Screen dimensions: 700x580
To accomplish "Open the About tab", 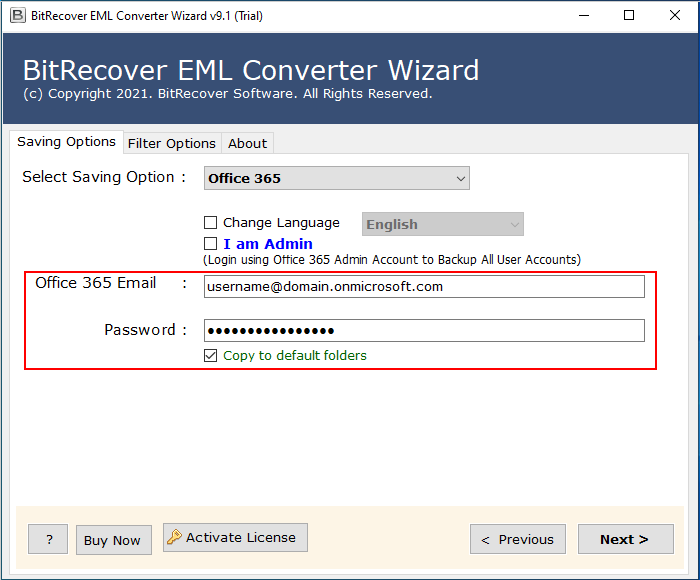I will (247, 143).
